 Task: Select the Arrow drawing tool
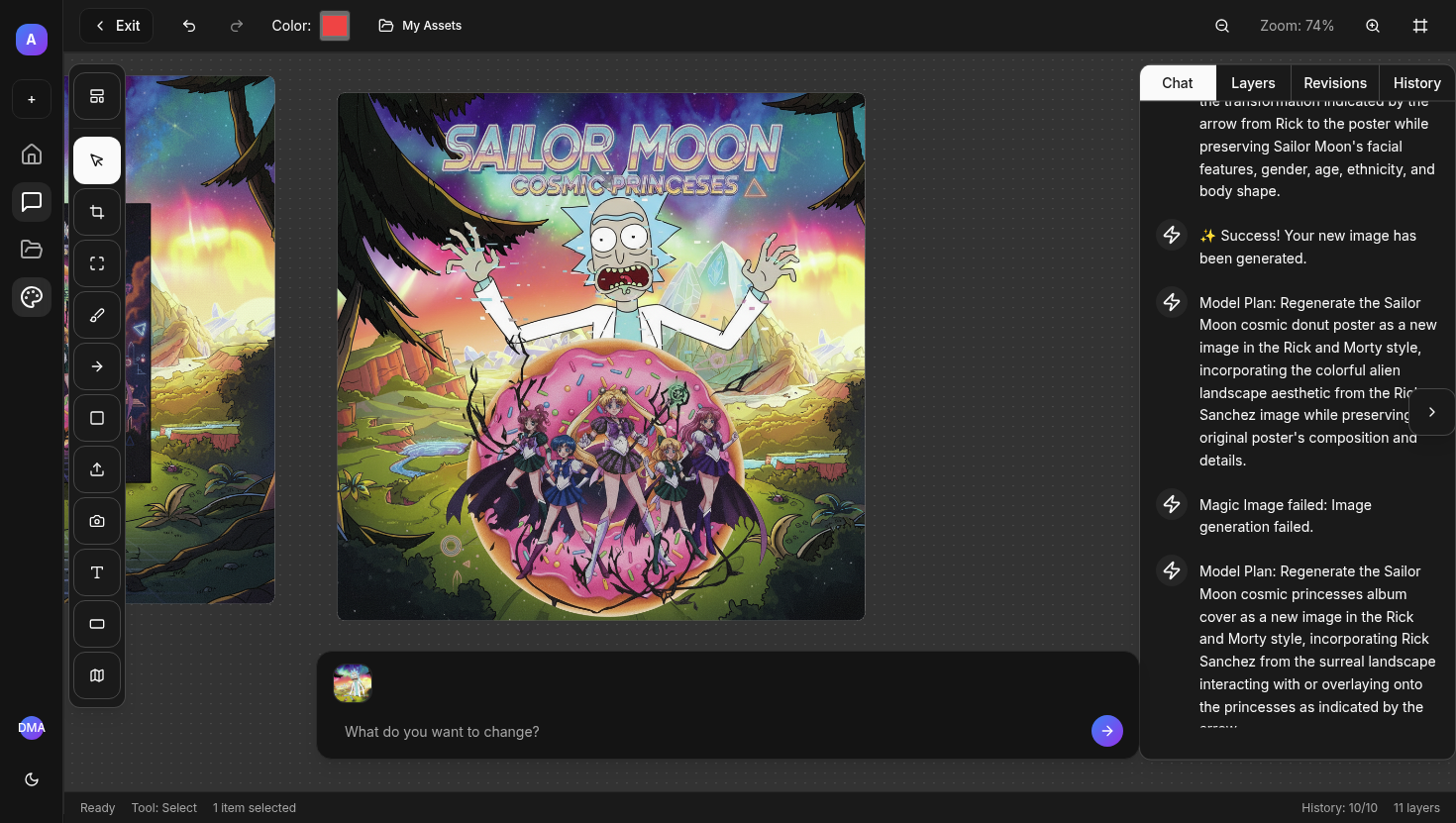(x=97, y=366)
